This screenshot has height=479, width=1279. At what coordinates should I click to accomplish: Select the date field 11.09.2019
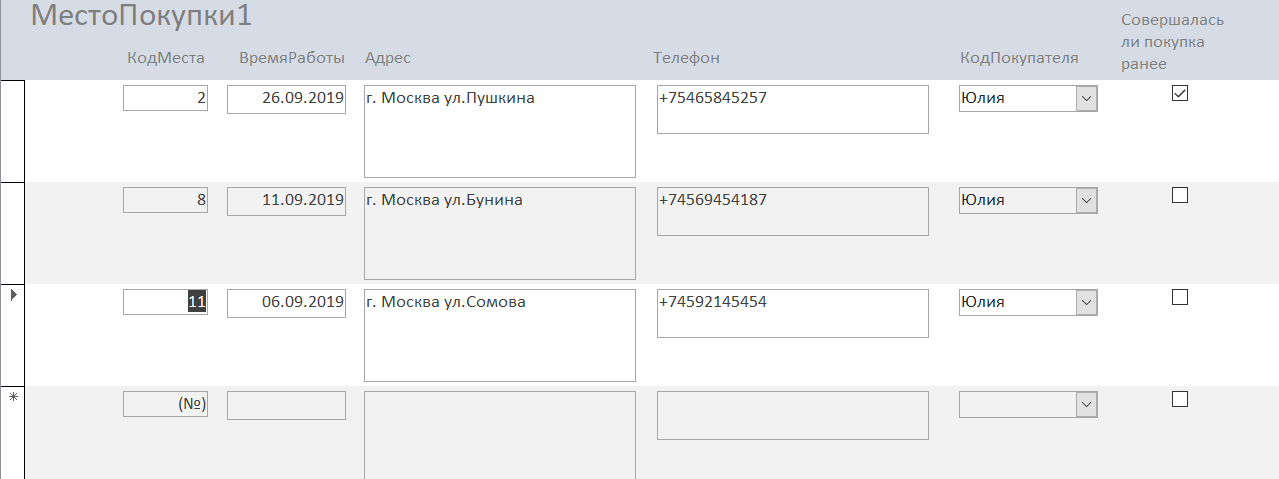pyautogui.click(x=286, y=200)
